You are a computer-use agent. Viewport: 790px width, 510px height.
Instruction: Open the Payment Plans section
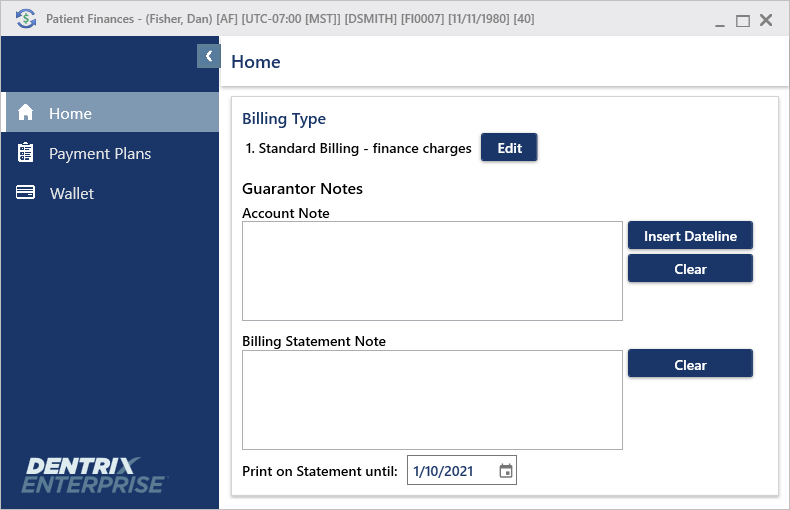click(x=100, y=154)
